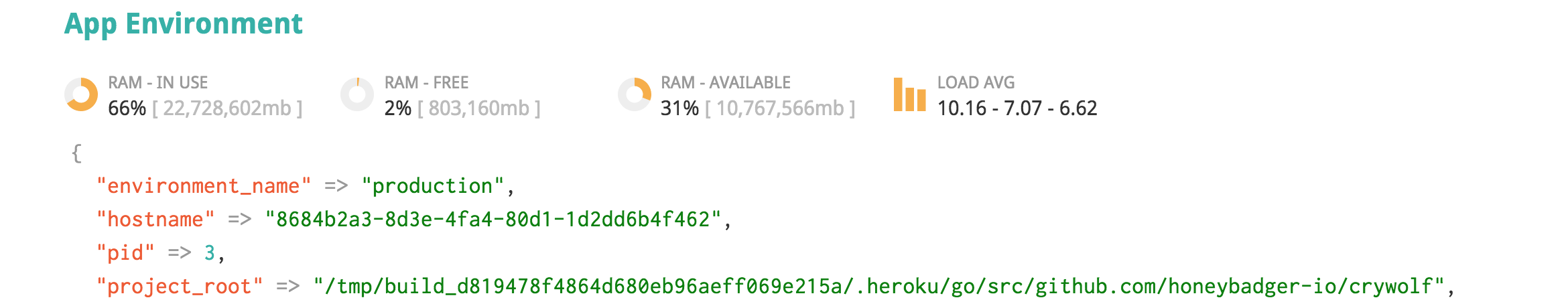Screen dimensions: 1568x308
Task: Select the App Environment heading
Action: [x=183, y=24]
